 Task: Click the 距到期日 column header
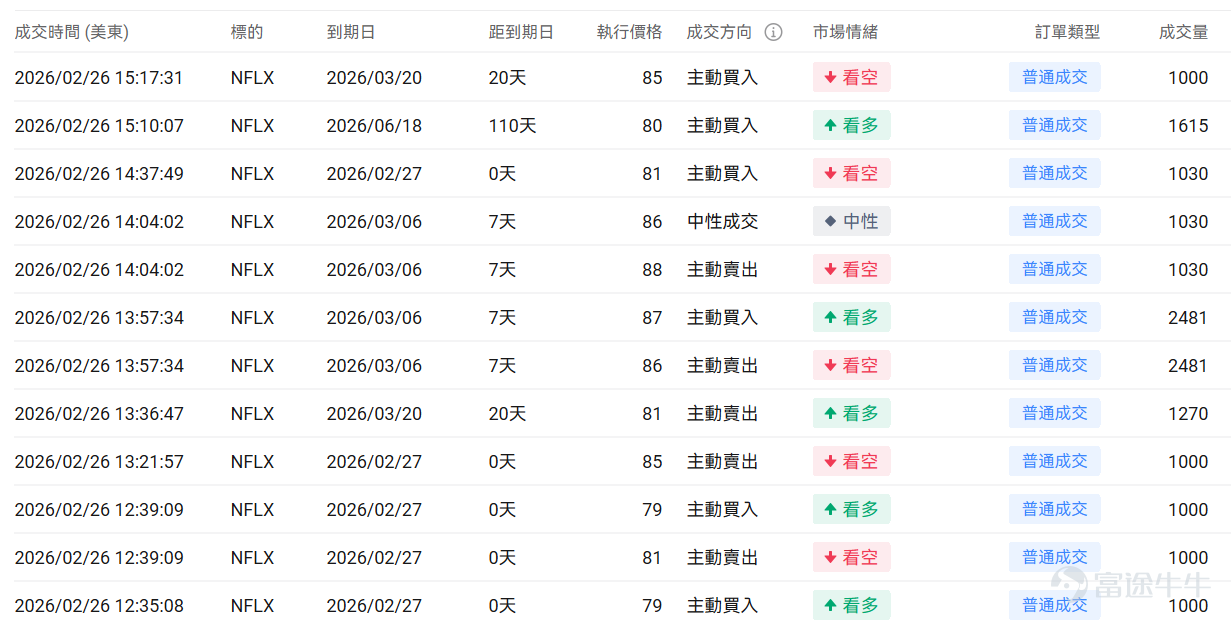tap(521, 32)
